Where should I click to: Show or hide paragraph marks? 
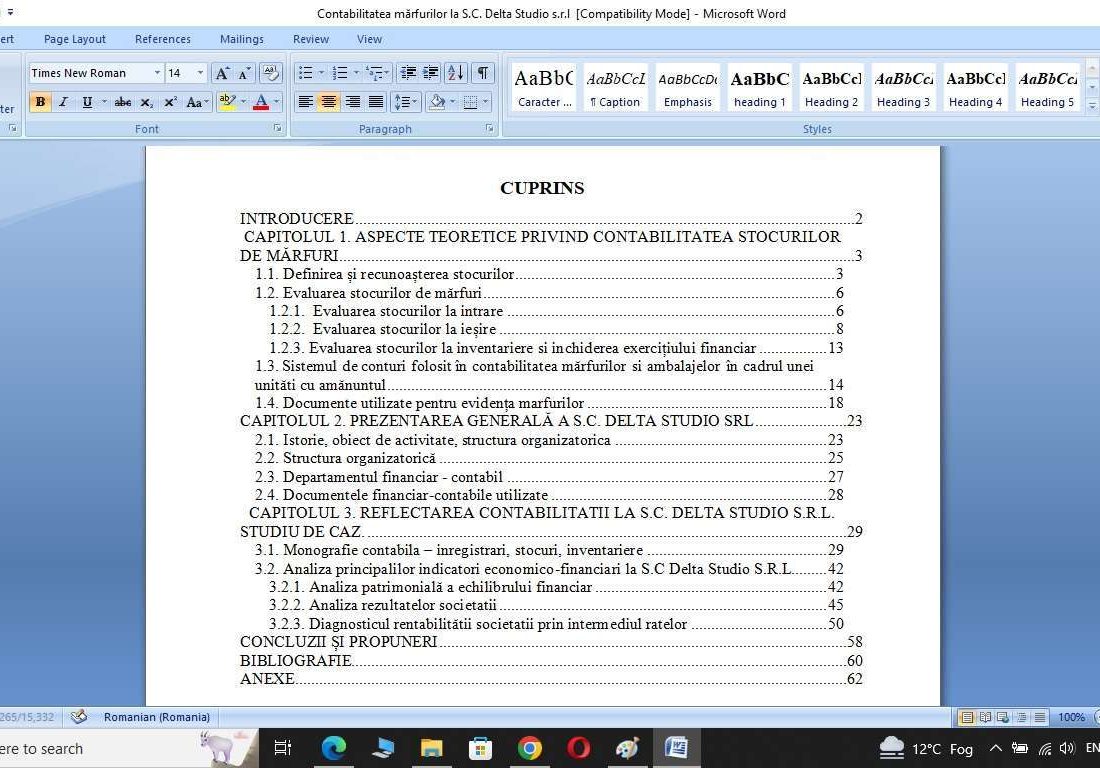pyautogui.click(x=483, y=73)
